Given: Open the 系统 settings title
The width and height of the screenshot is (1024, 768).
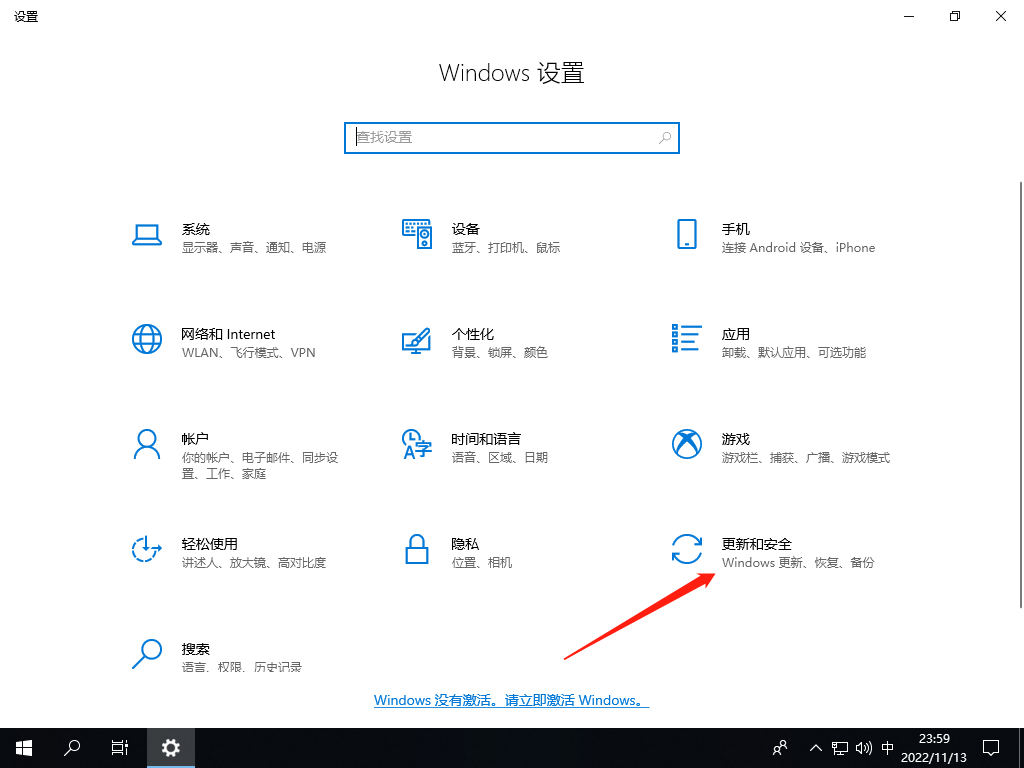Looking at the screenshot, I should point(196,229).
